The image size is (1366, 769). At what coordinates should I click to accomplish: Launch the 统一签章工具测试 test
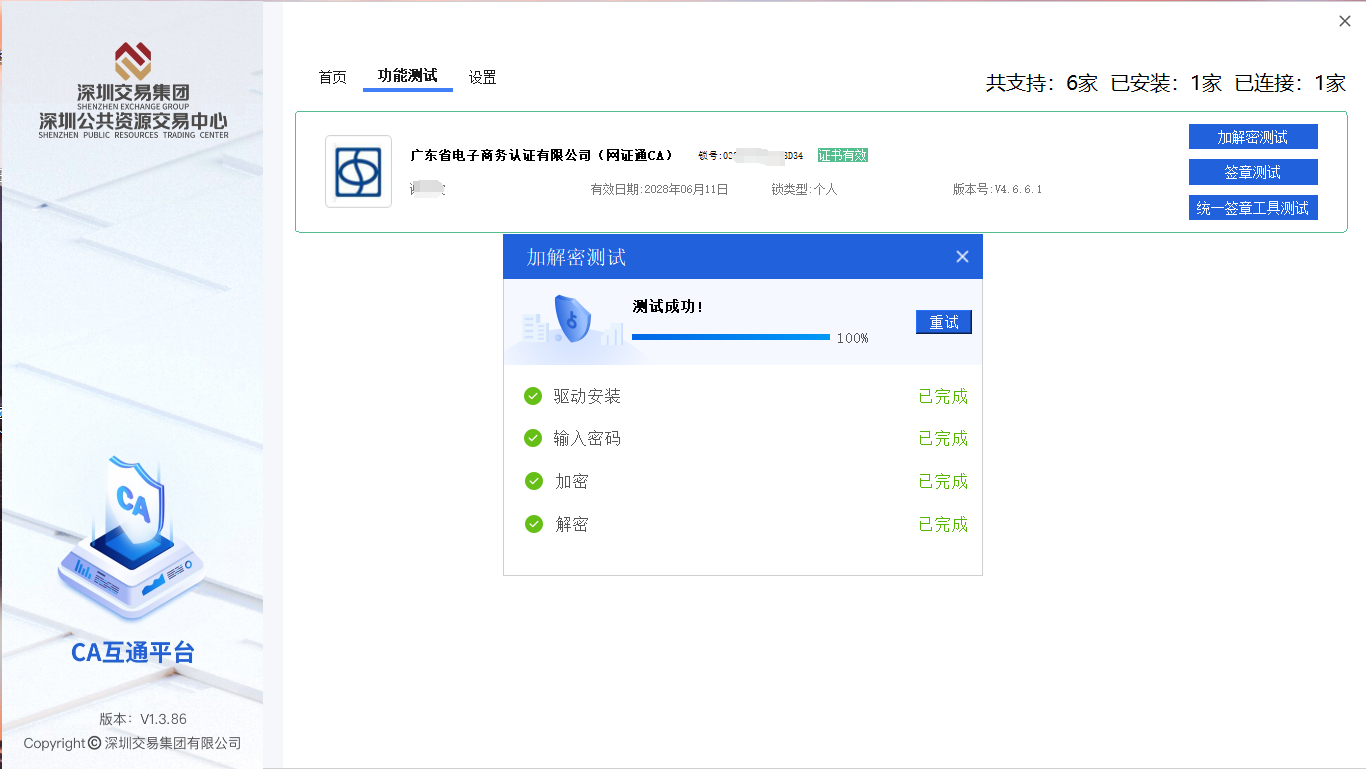[x=1252, y=207]
